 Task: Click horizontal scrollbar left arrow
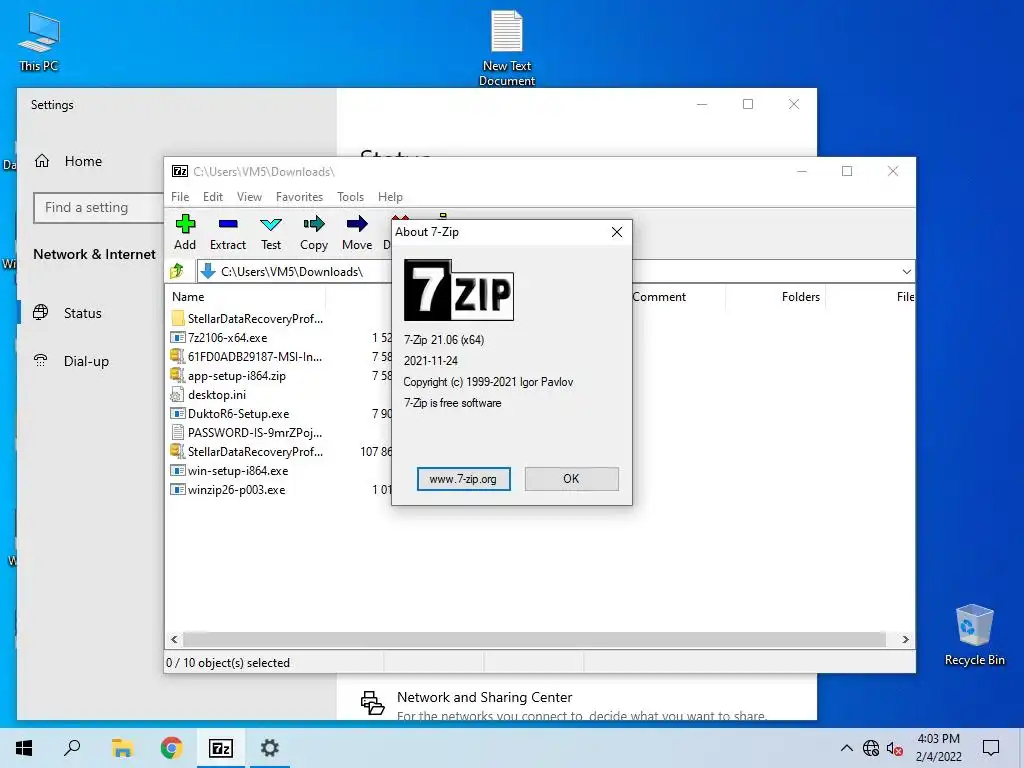pos(174,639)
